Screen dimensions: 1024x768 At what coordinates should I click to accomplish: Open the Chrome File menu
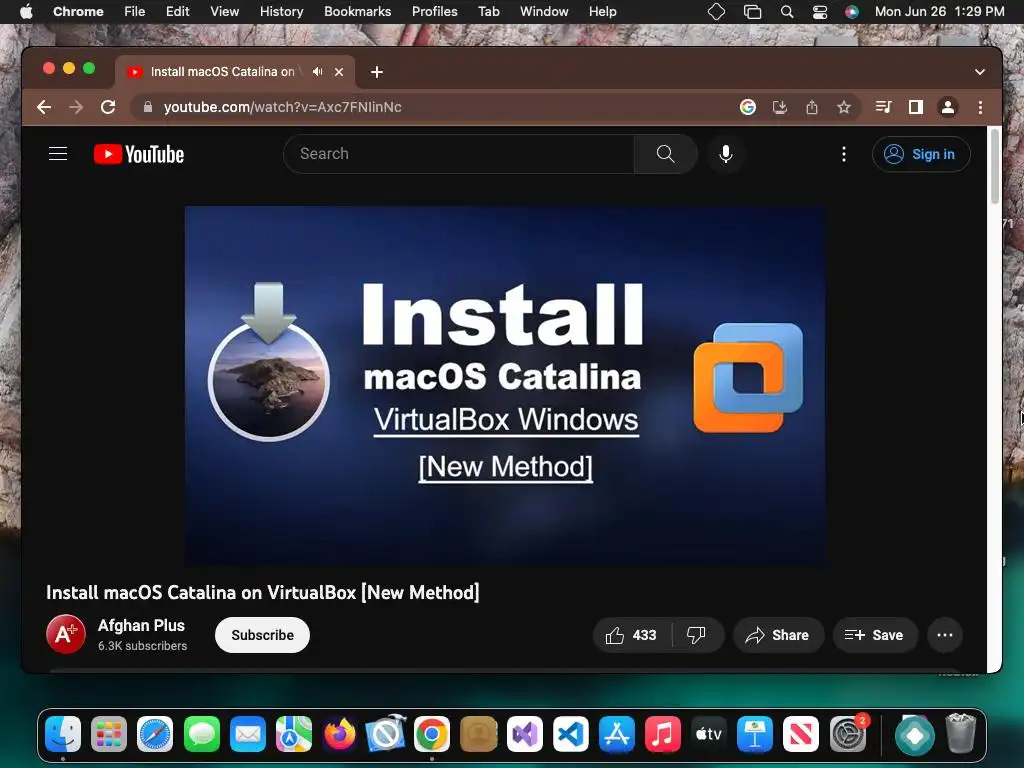(135, 12)
